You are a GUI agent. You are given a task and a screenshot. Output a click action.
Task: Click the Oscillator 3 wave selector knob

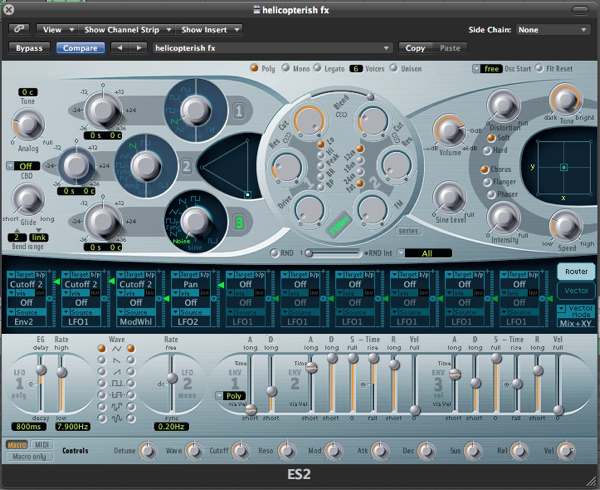(196, 222)
